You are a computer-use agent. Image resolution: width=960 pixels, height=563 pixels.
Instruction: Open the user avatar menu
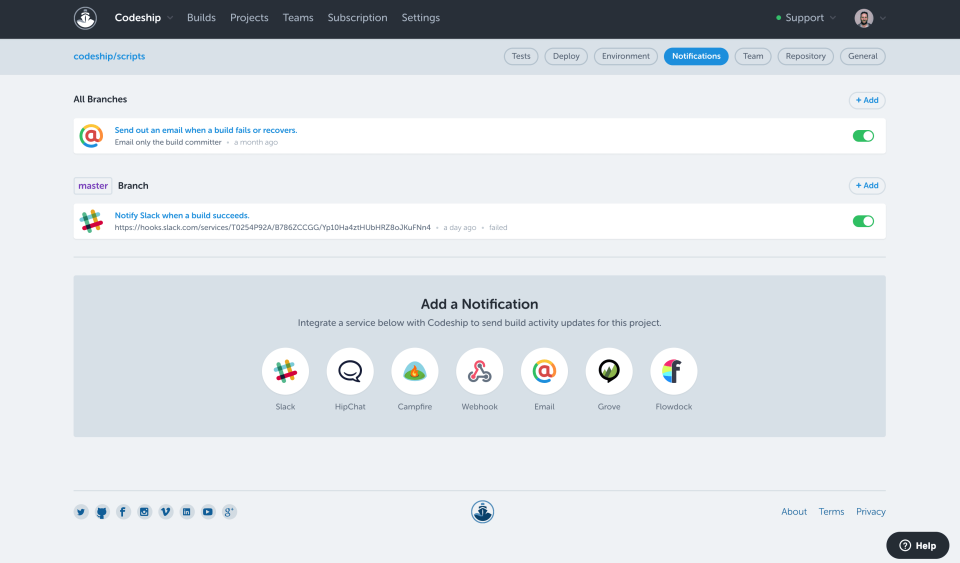click(x=864, y=18)
